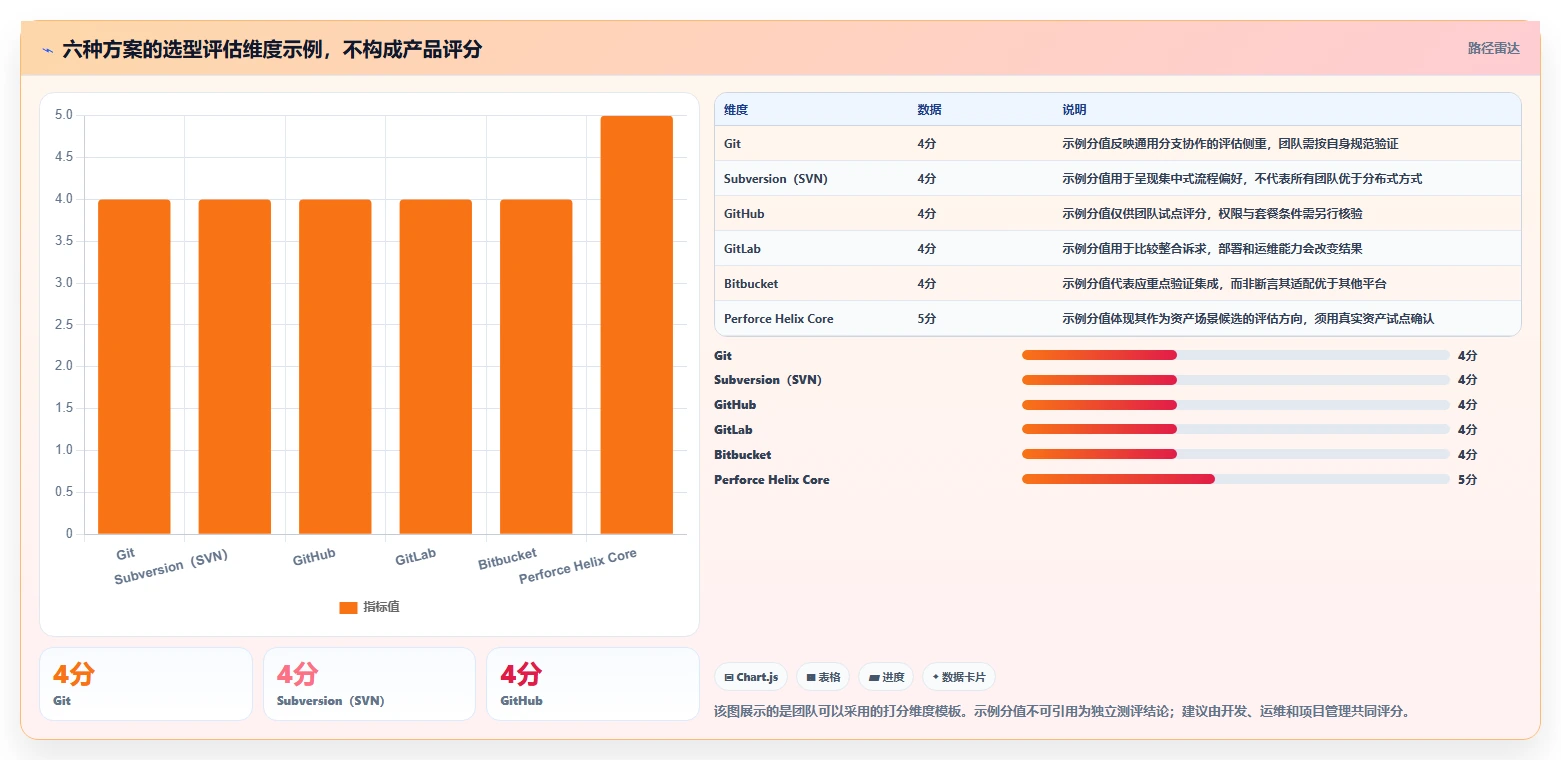
Task: Click the 维度 column header
Action: pyautogui.click(x=736, y=109)
